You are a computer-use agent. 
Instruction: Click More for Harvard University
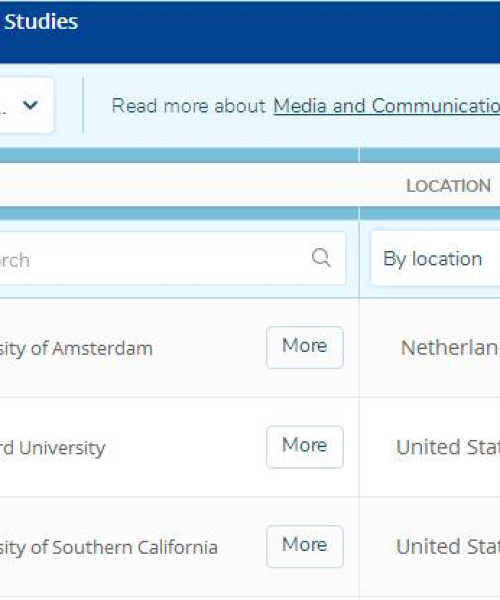(x=305, y=447)
